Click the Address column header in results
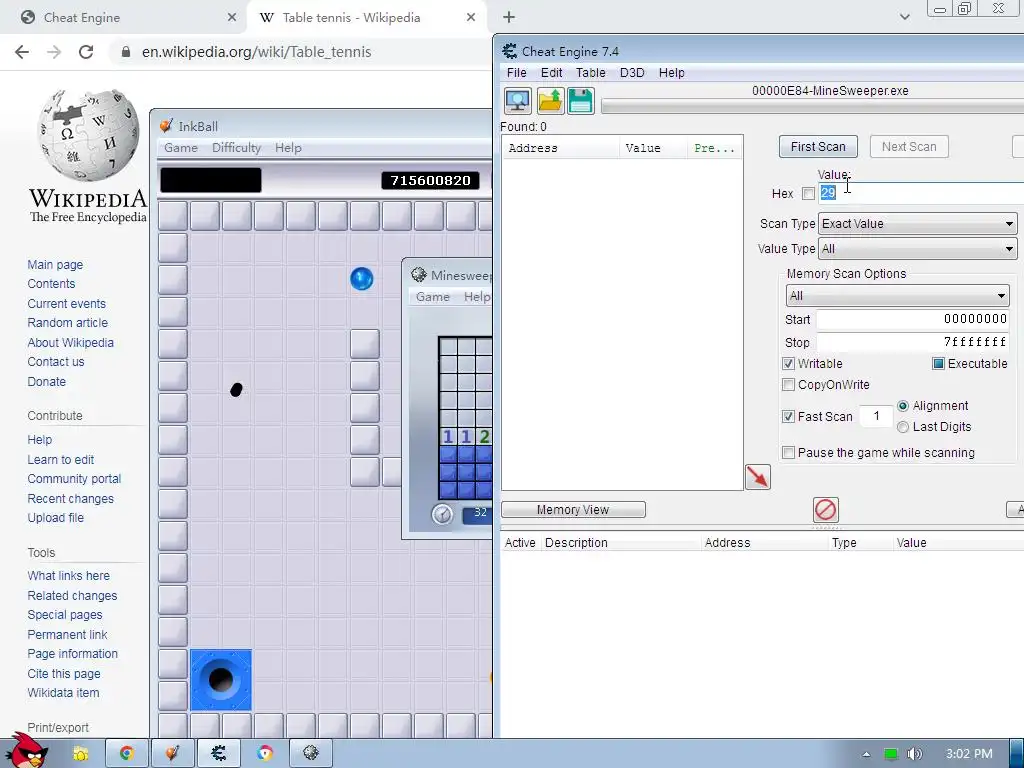 561,148
